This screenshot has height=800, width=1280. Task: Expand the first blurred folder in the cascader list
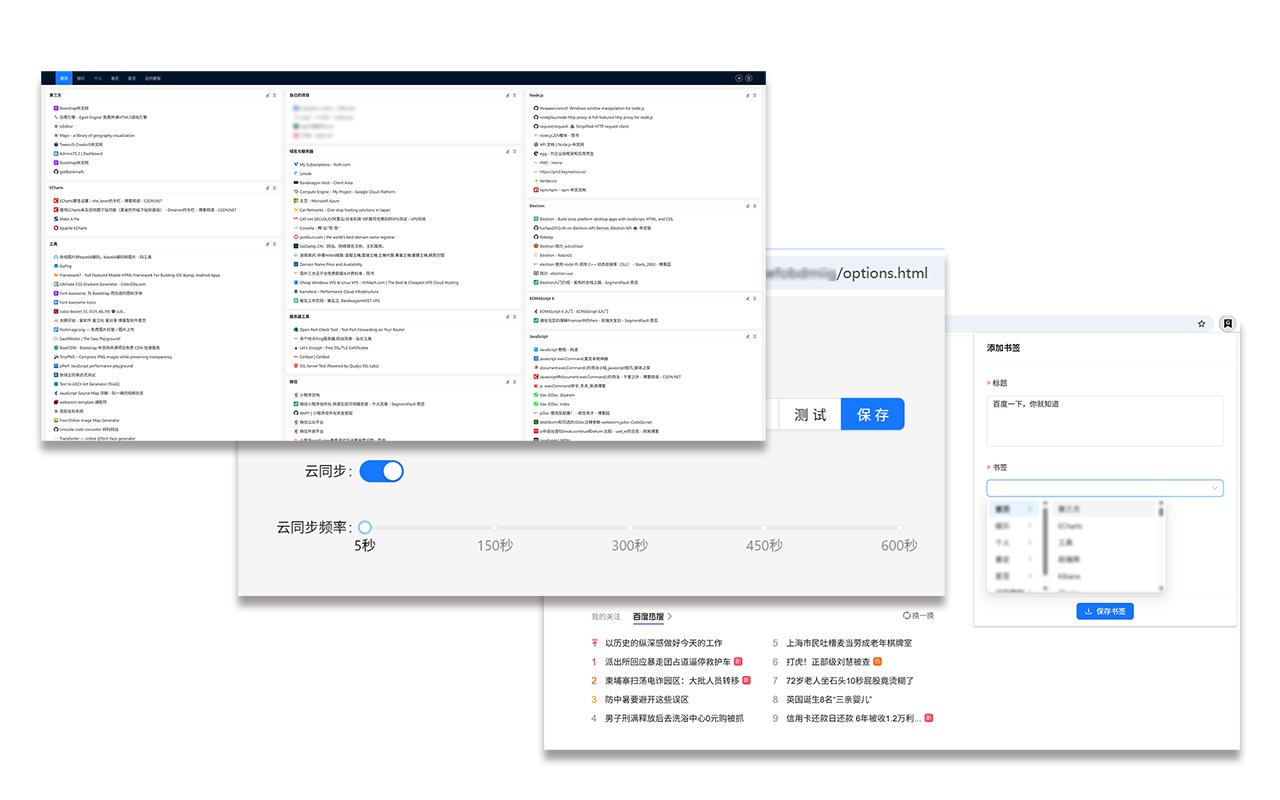(1014, 509)
